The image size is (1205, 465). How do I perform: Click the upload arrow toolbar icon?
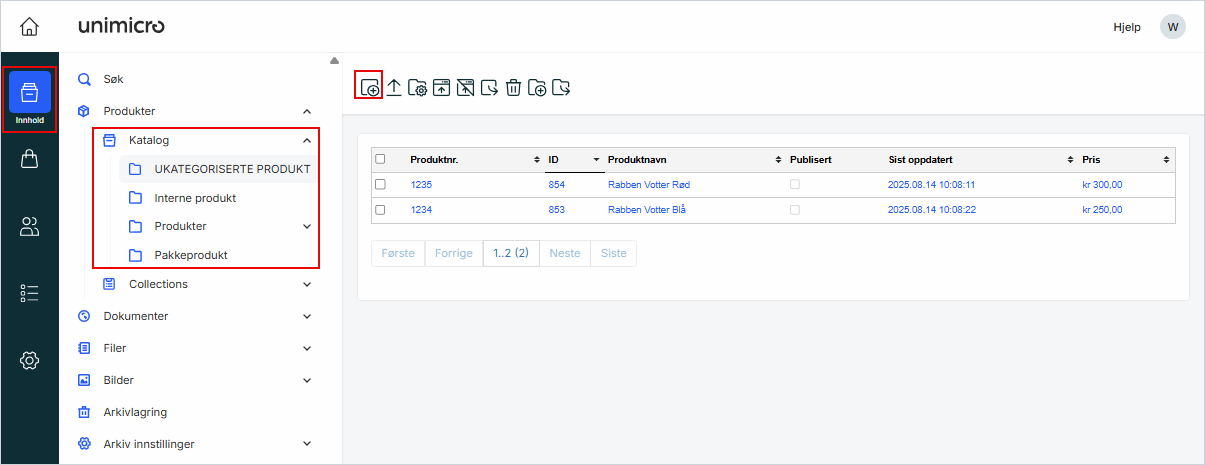coord(394,87)
